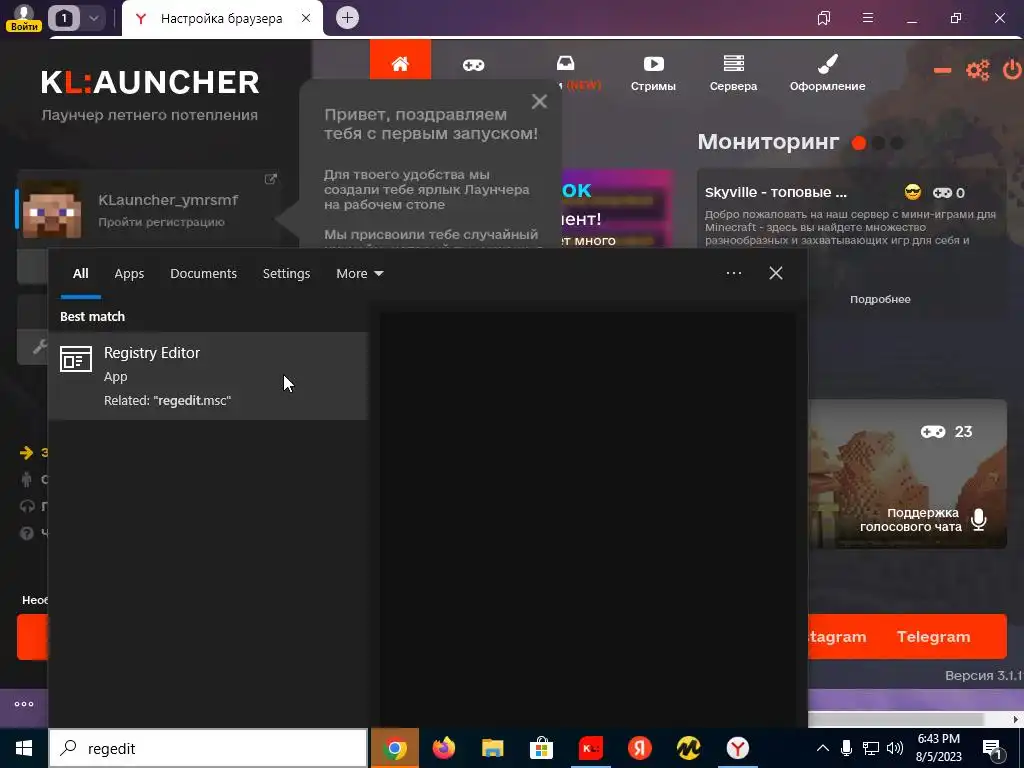Open the browser hamburger menu
This screenshot has height=768, width=1024.
coord(868,18)
